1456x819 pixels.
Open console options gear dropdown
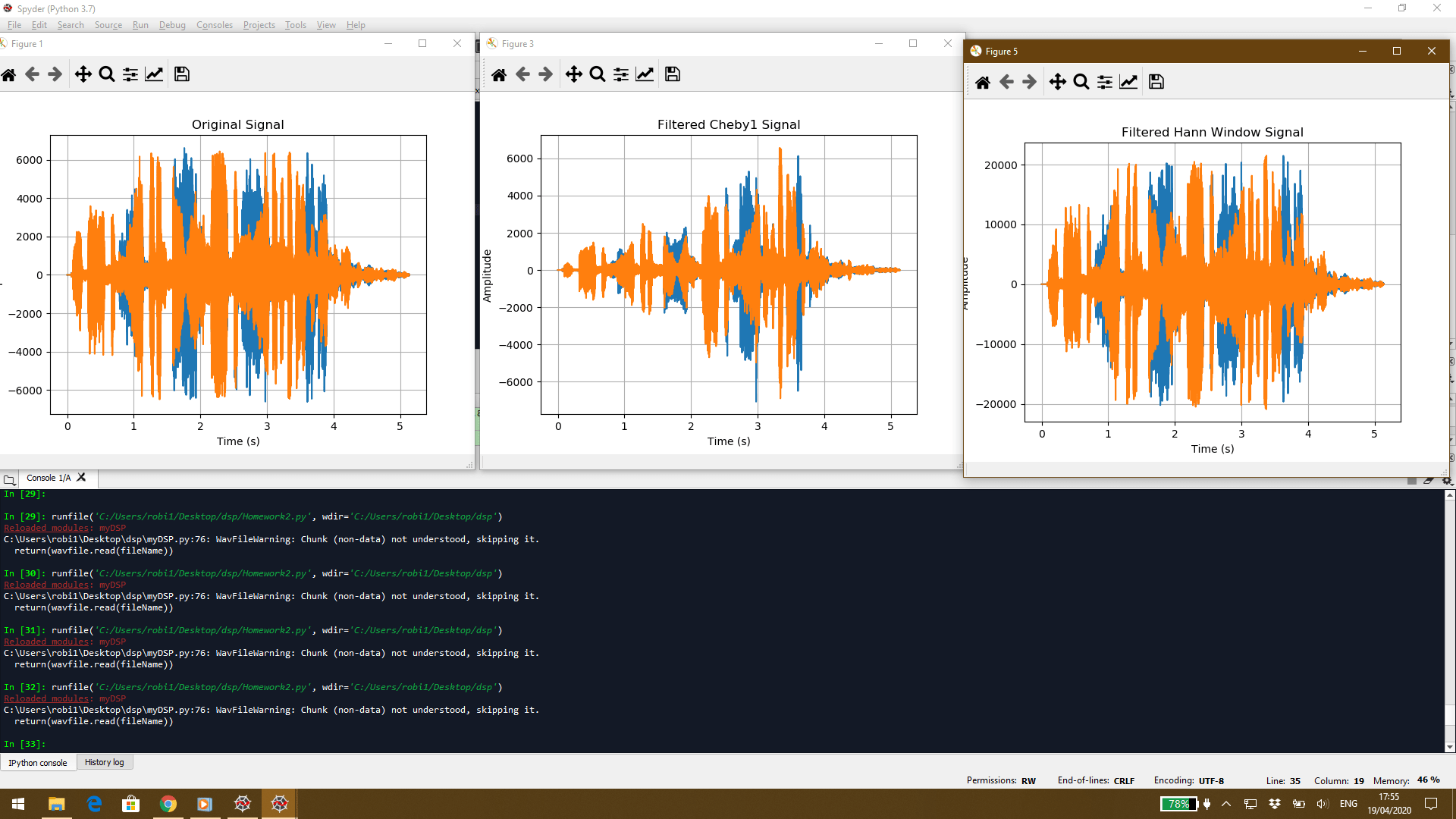(x=1447, y=480)
